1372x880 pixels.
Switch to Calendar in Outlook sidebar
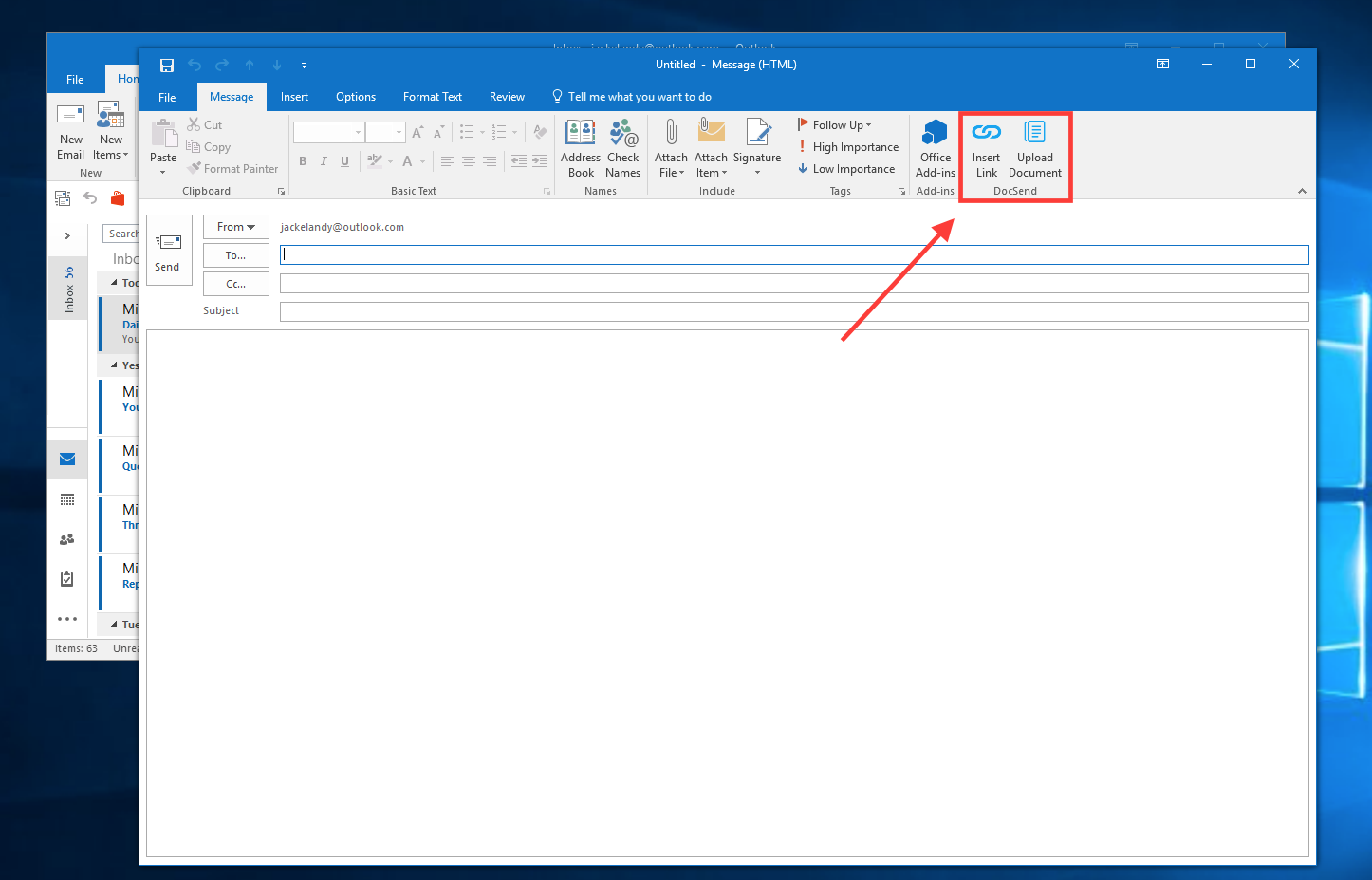pos(67,499)
